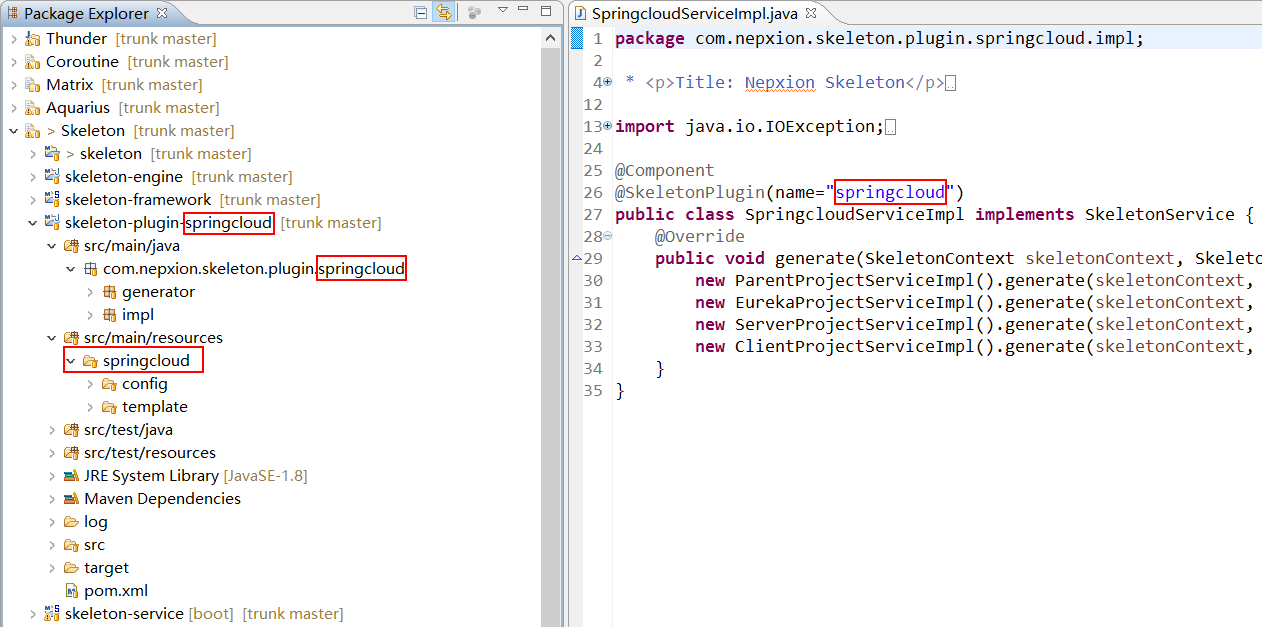Collapse the generate method at line 28

point(607,236)
